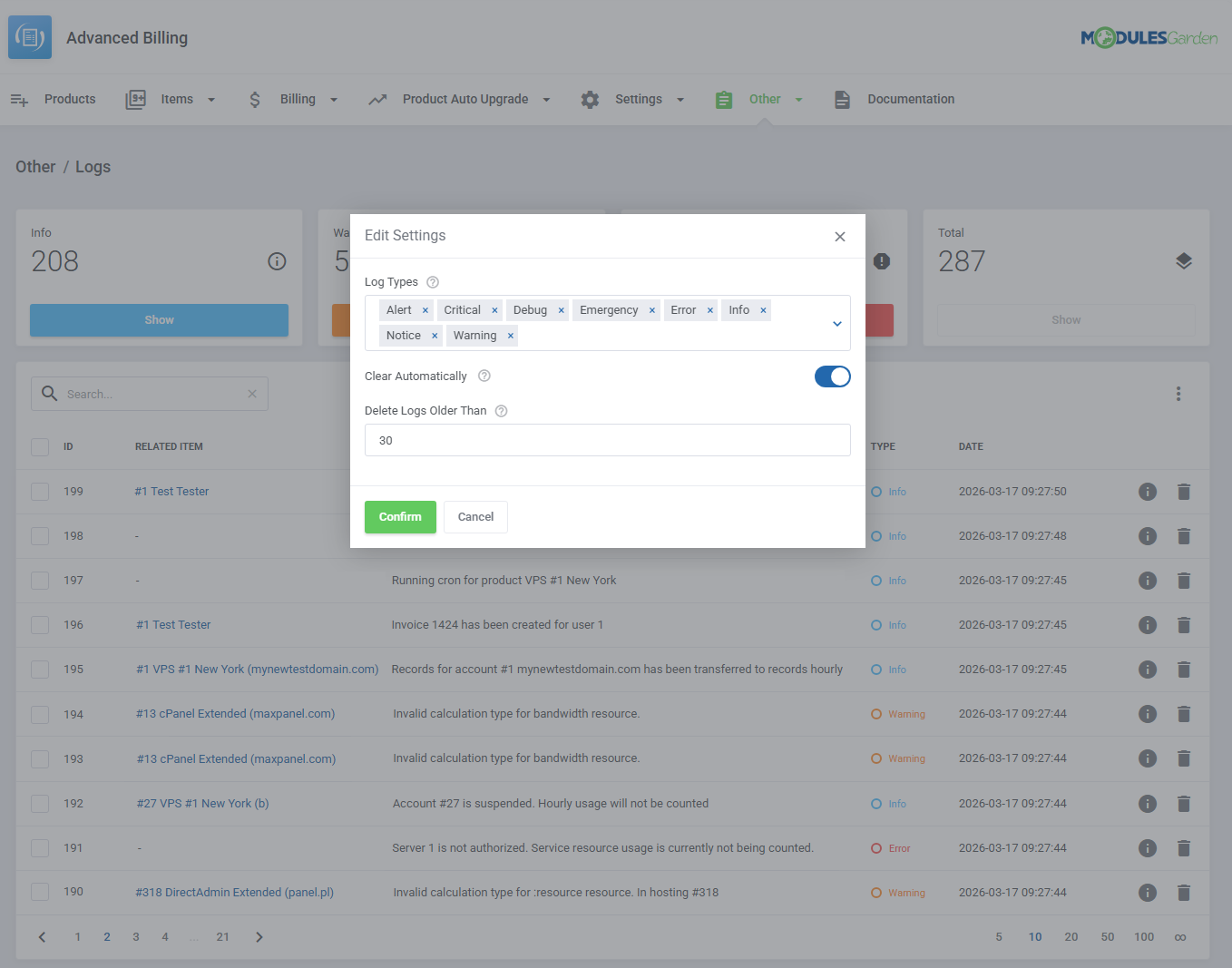Open the #1 Test Tester related item link

point(171,491)
